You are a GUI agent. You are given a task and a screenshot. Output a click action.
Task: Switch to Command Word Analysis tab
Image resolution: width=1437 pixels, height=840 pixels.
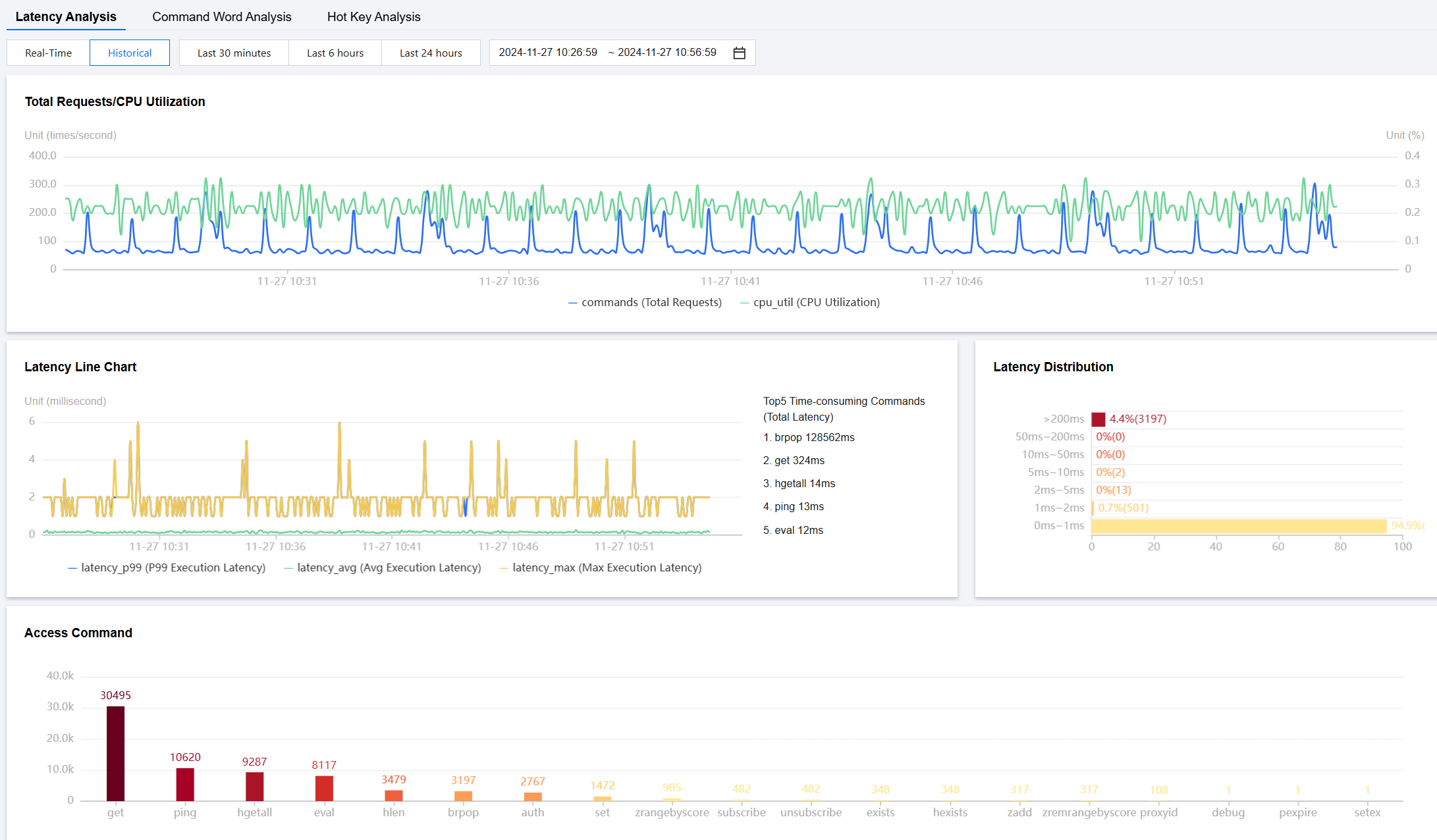(x=221, y=16)
